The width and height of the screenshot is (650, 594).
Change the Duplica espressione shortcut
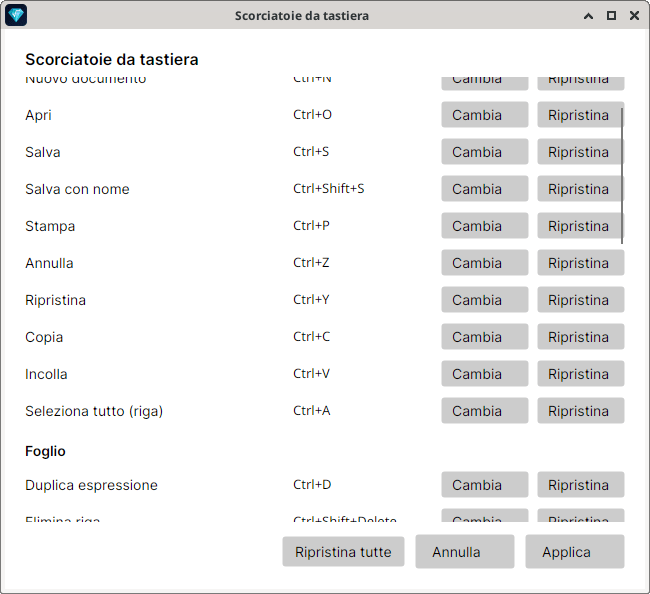(x=485, y=485)
